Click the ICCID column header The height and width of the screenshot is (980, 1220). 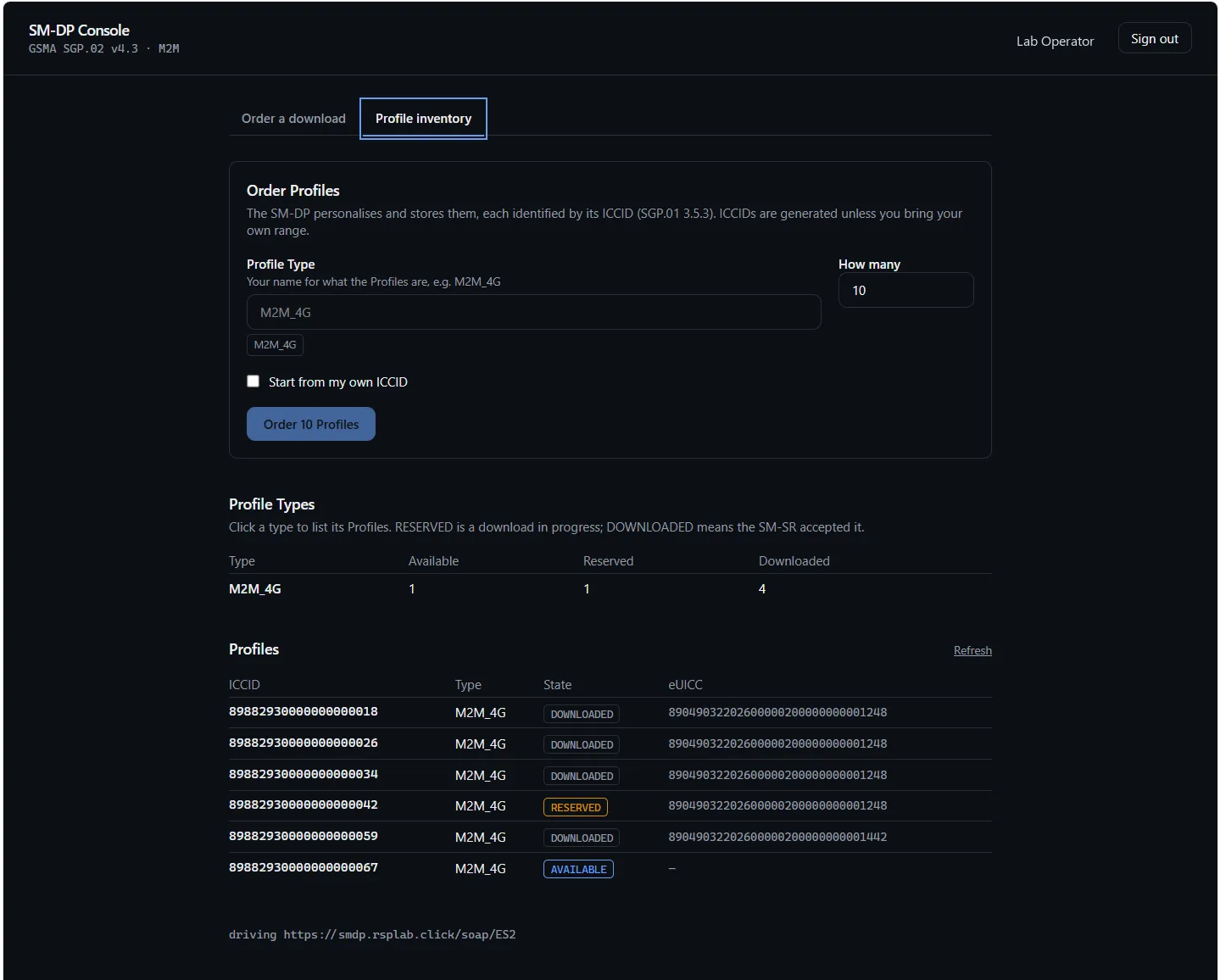244,685
